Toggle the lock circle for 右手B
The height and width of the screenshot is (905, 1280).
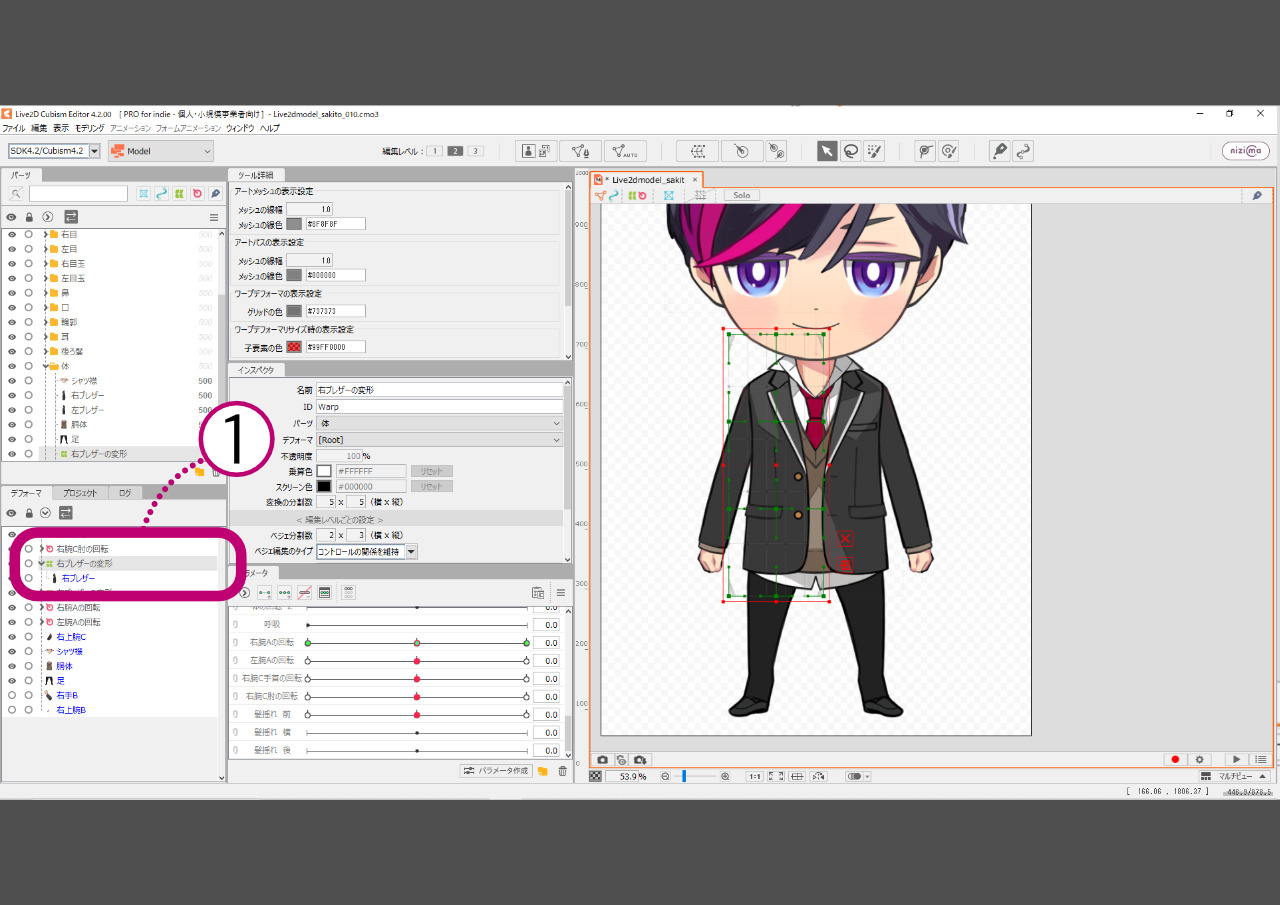pyautogui.click(x=28, y=695)
